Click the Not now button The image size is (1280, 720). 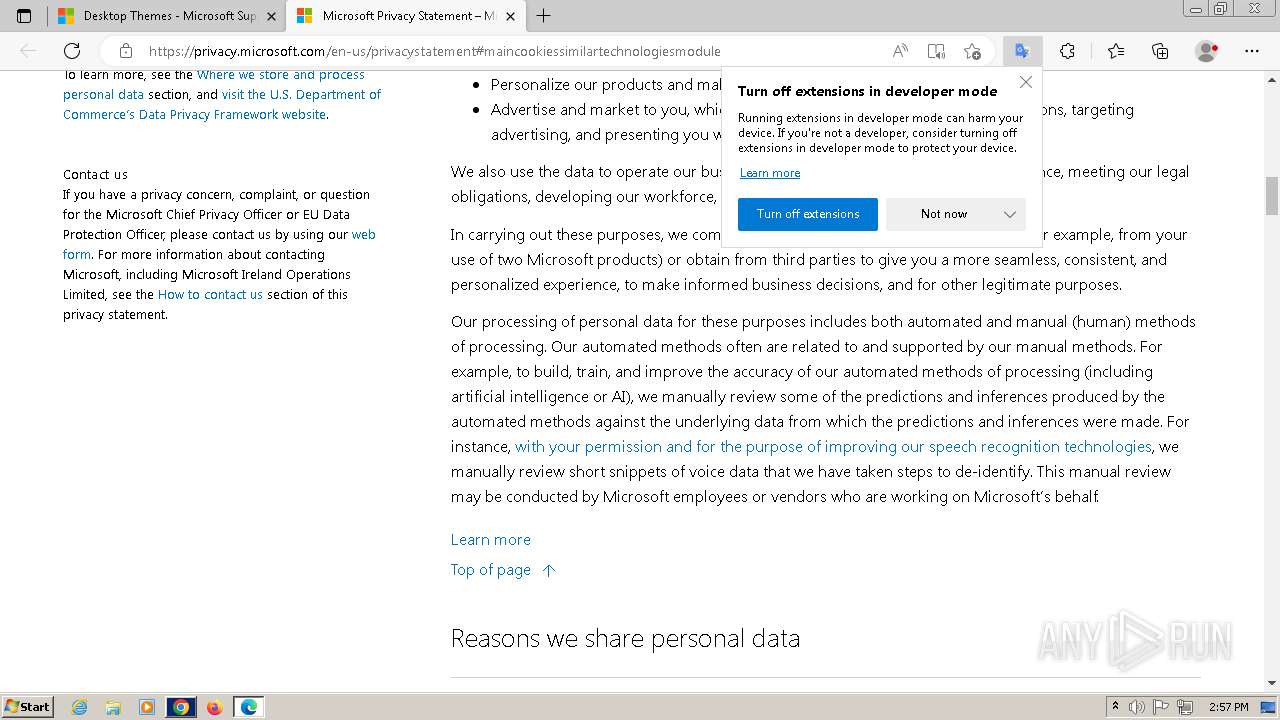pyautogui.click(x=944, y=214)
